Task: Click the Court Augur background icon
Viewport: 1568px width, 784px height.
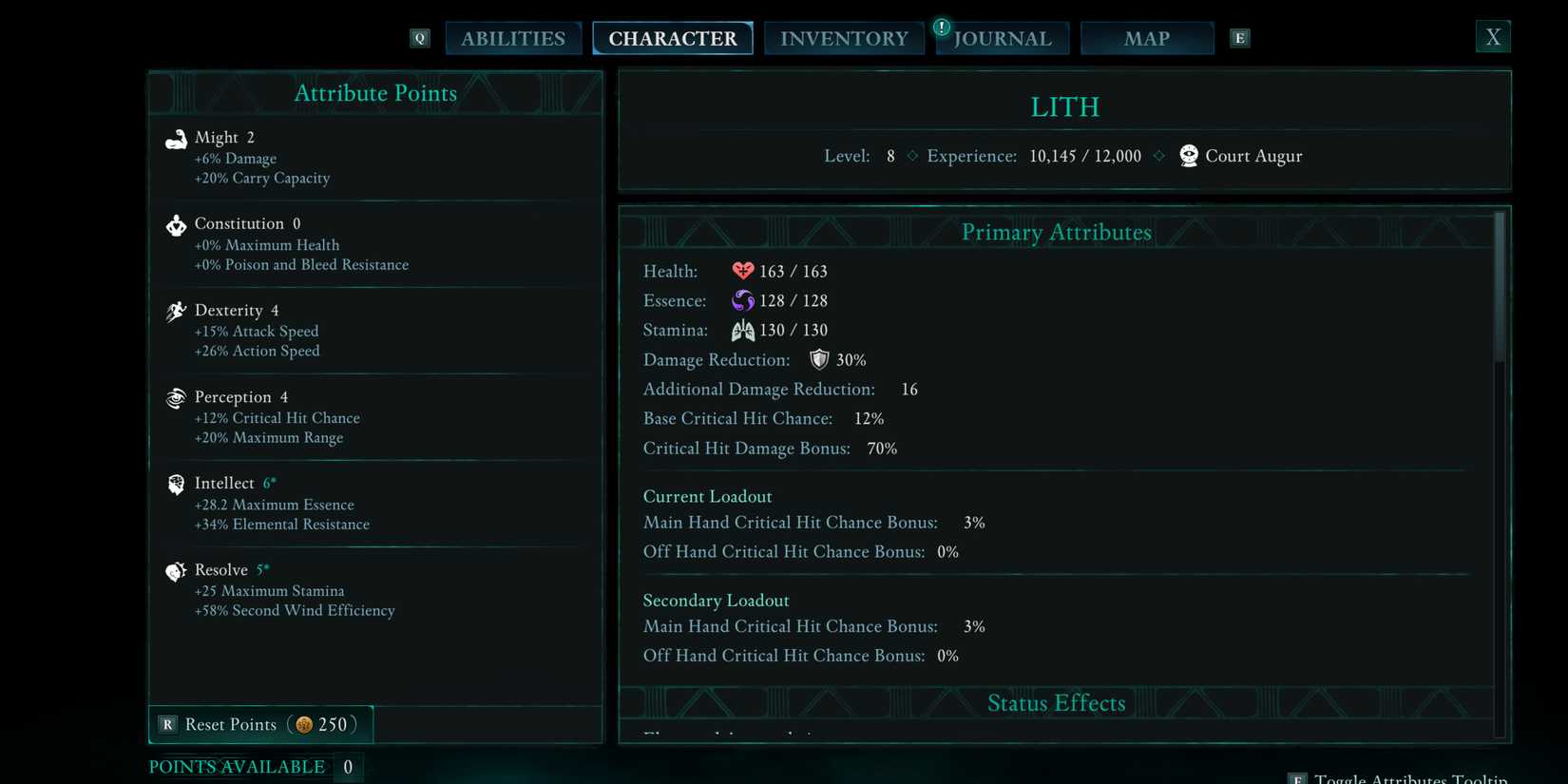Action: [1188, 156]
